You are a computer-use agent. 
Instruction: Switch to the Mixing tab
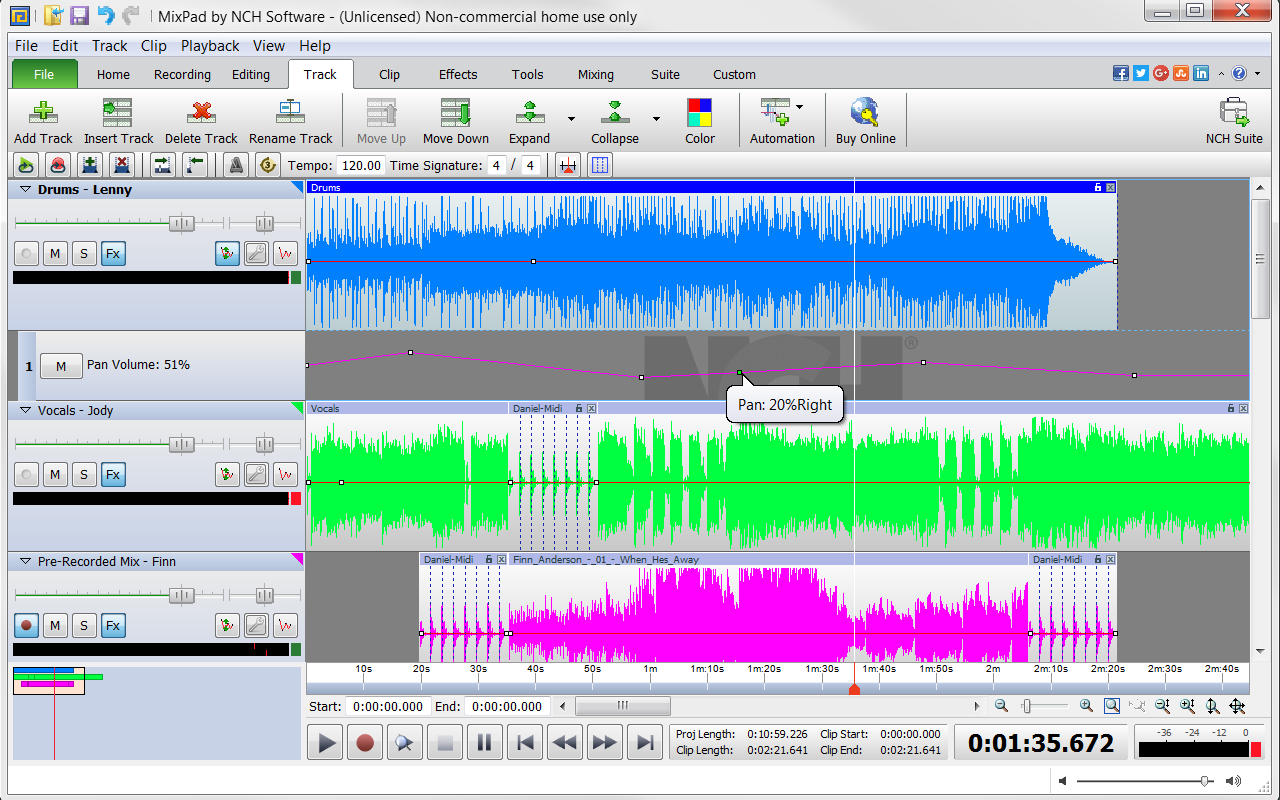tap(595, 74)
